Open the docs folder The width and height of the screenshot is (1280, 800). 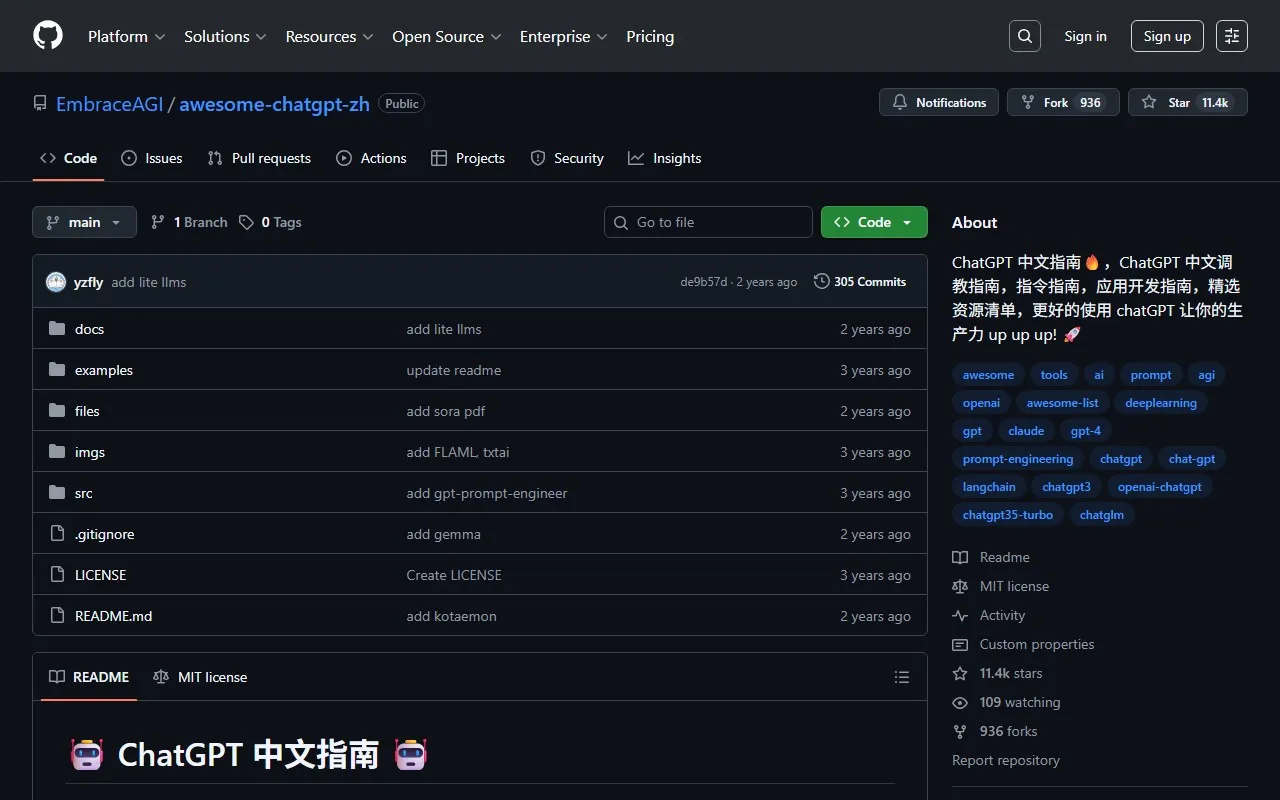[89, 329]
